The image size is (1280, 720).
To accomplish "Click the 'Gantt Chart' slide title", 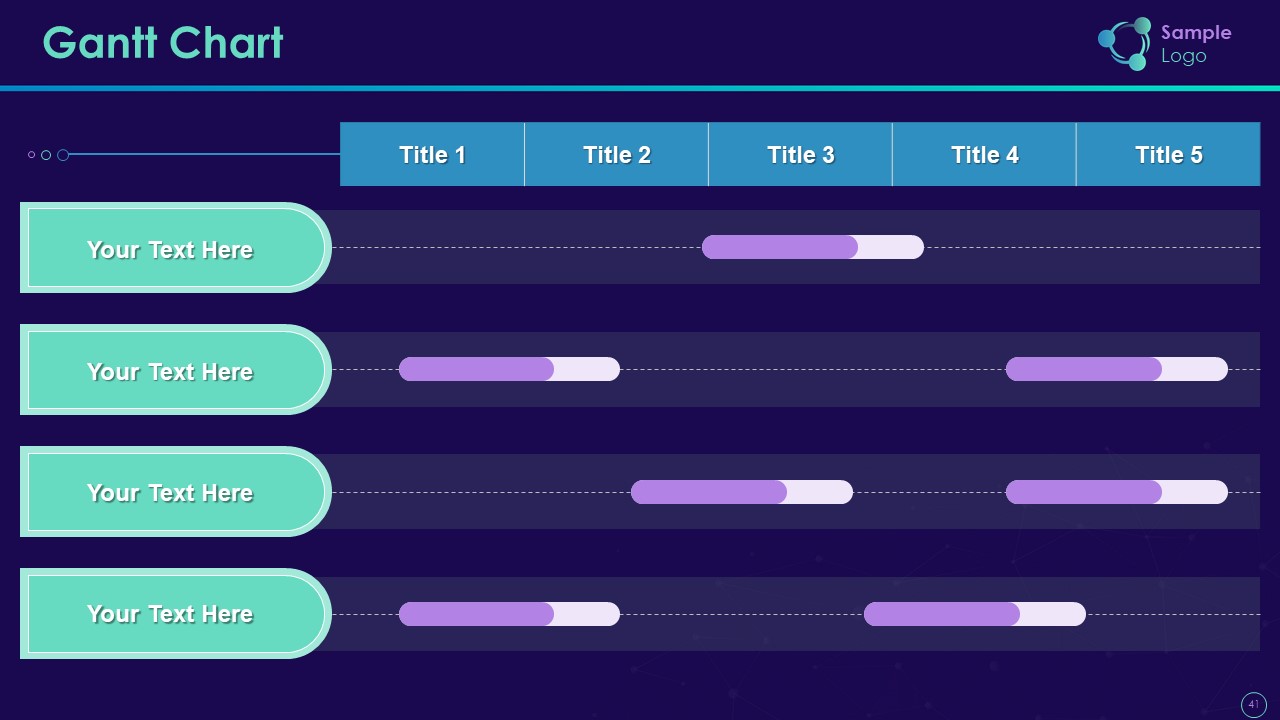I will point(163,43).
